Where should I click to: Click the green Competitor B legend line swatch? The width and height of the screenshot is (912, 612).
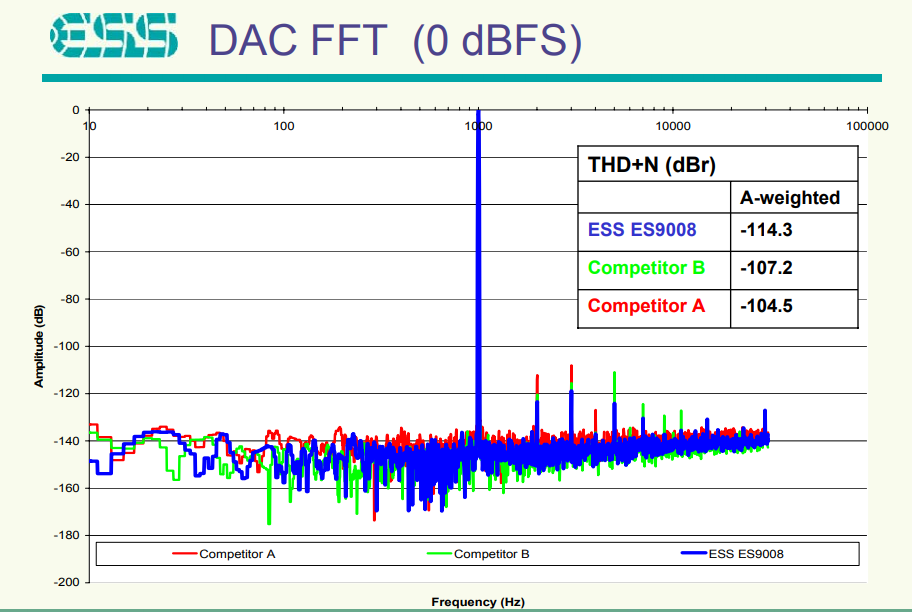(x=440, y=554)
